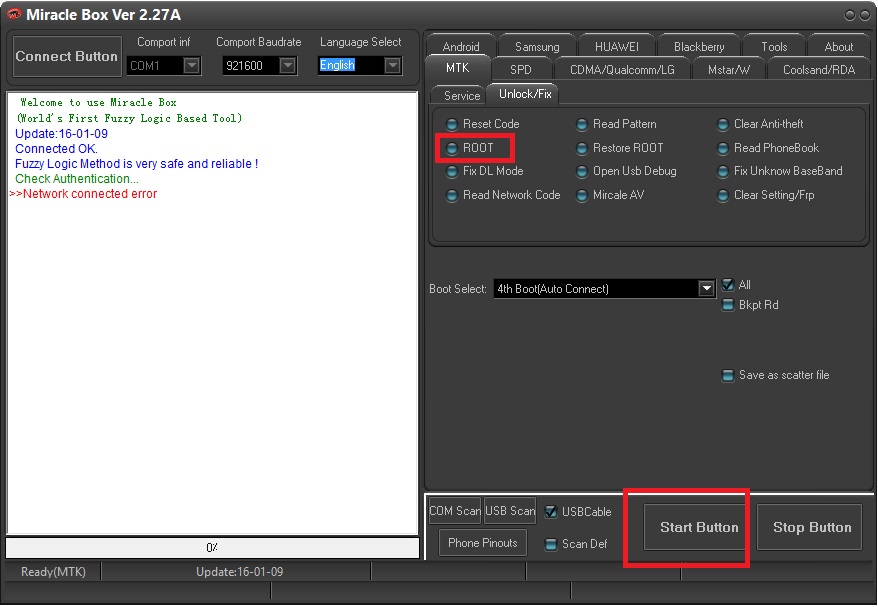This screenshot has height=607, width=878.
Task: Click the COM Scan button
Action: [455, 511]
